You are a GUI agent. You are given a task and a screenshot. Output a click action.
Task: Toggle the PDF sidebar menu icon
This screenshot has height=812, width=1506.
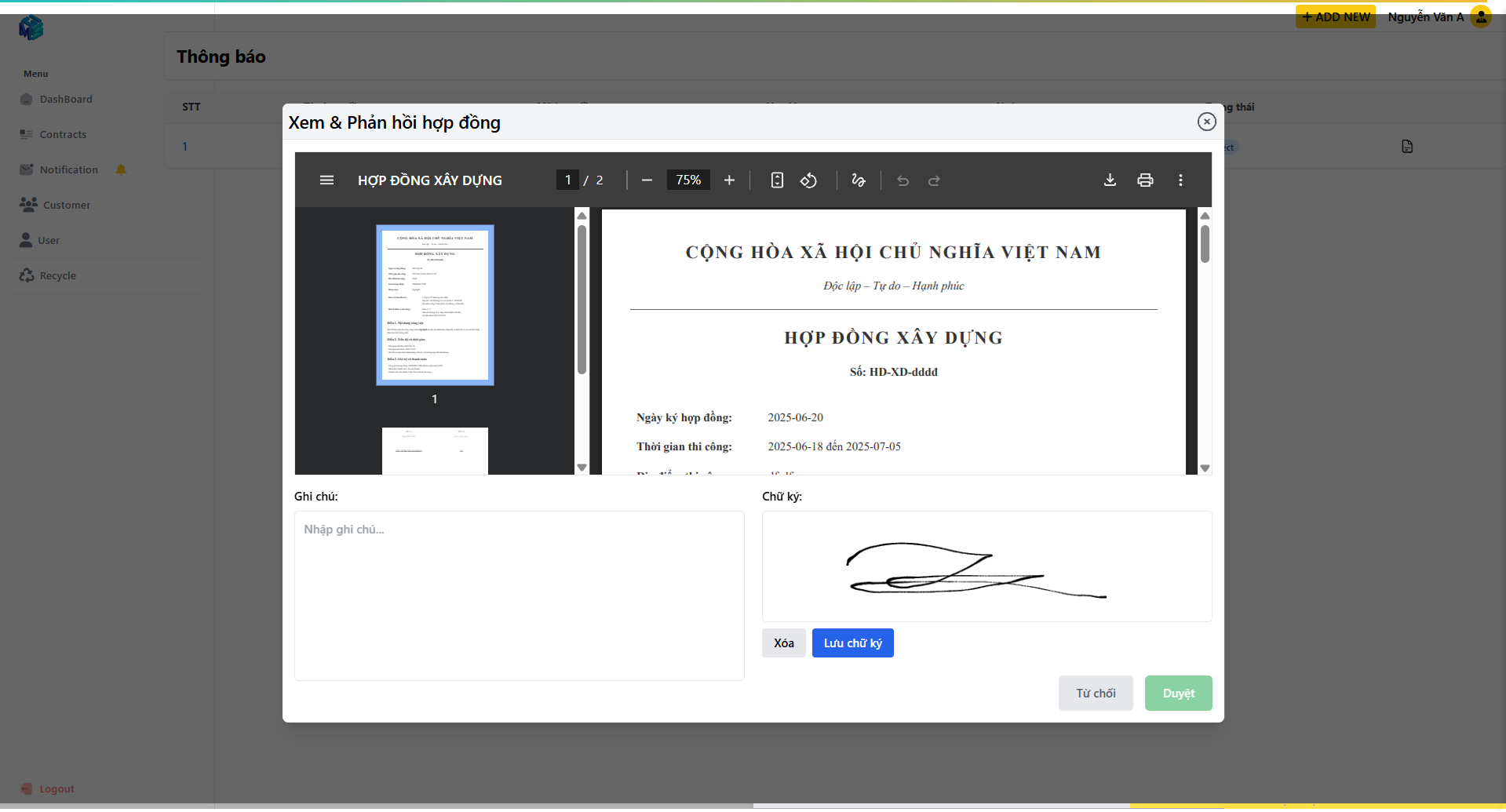click(x=326, y=180)
